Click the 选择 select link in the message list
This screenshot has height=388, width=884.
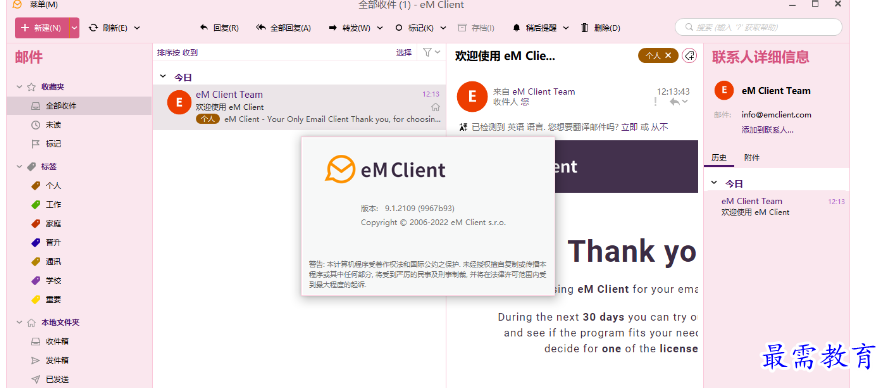click(404, 52)
